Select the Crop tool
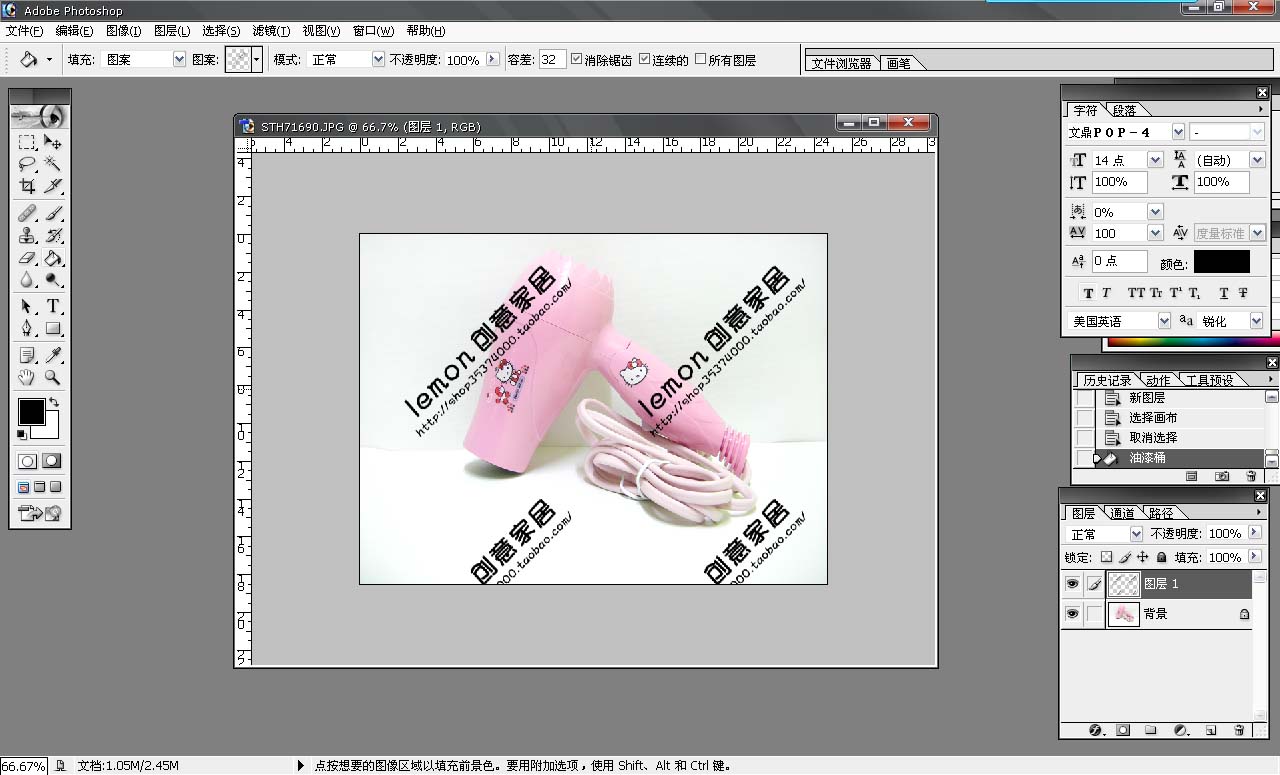 point(27,186)
